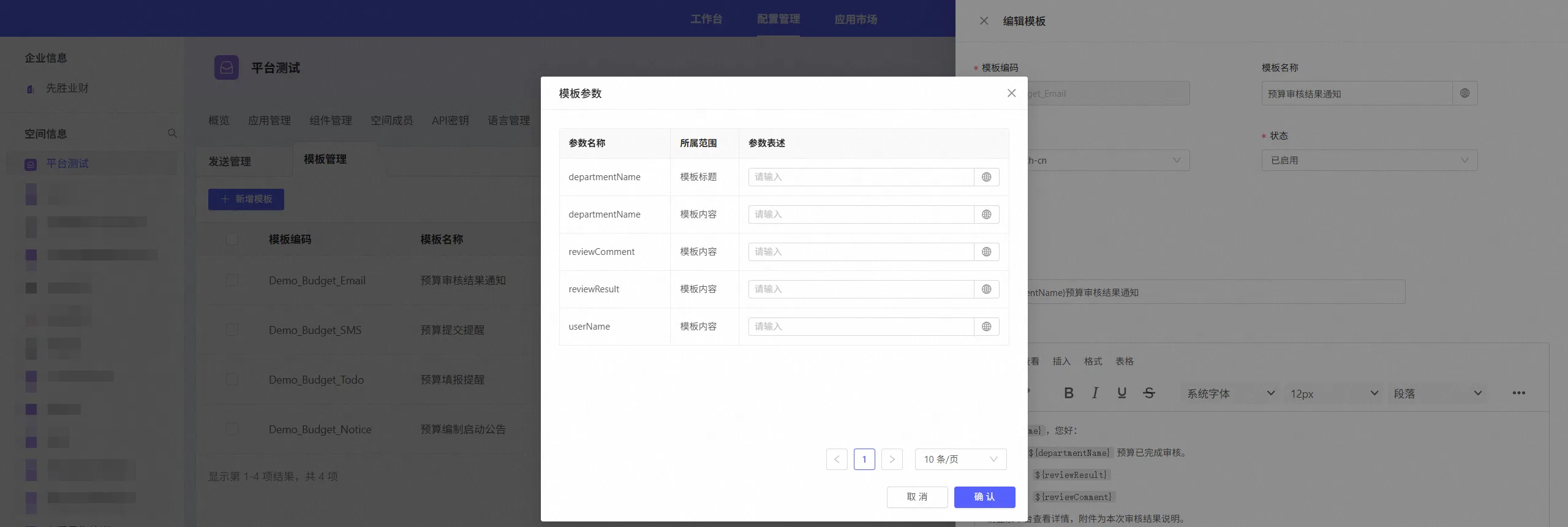Click the globe icon in the 模板标题 departmentName row

pyautogui.click(x=986, y=177)
